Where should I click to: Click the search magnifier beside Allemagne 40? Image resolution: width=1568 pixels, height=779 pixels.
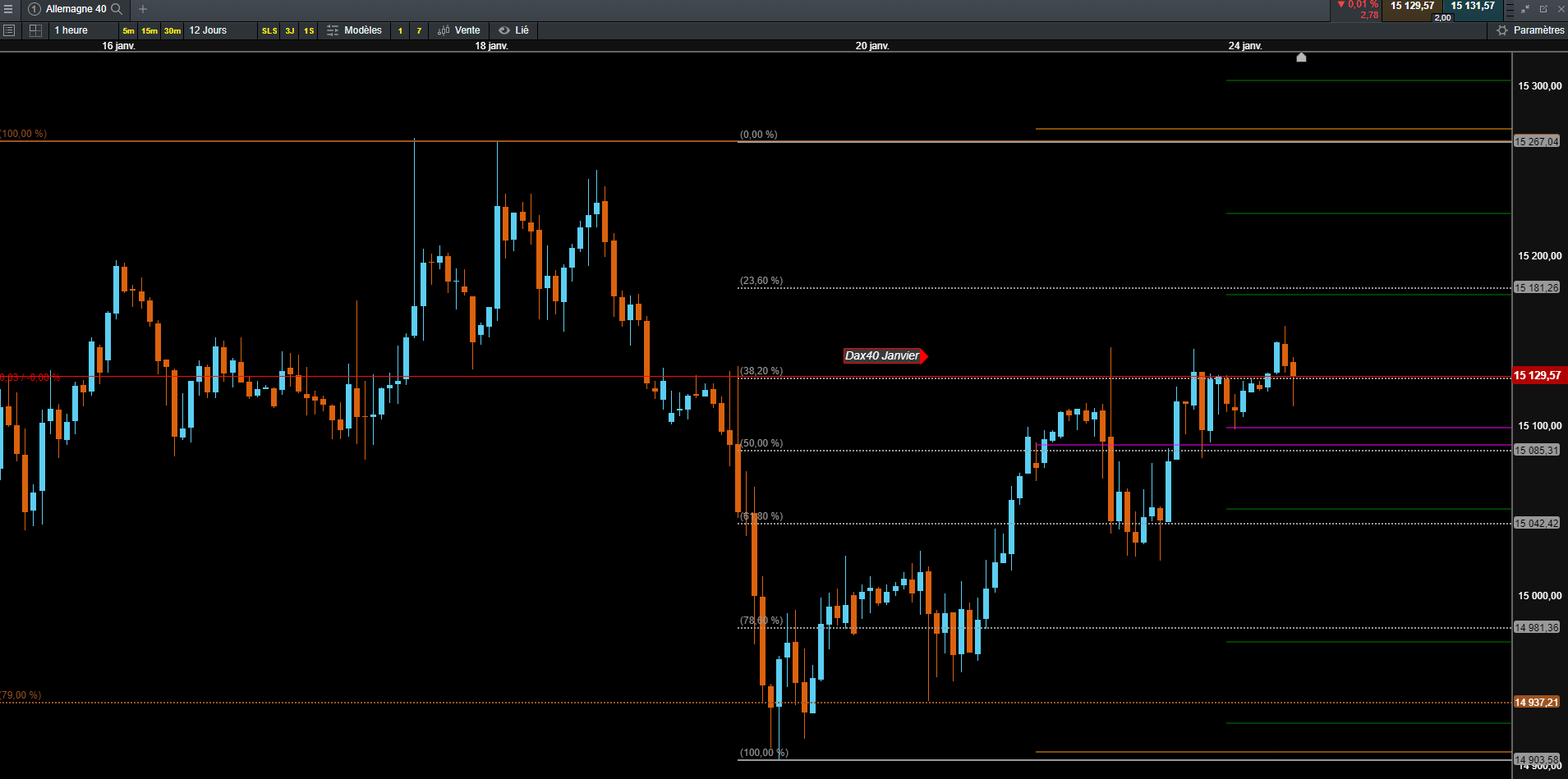pyautogui.click(x=117, y=9)
